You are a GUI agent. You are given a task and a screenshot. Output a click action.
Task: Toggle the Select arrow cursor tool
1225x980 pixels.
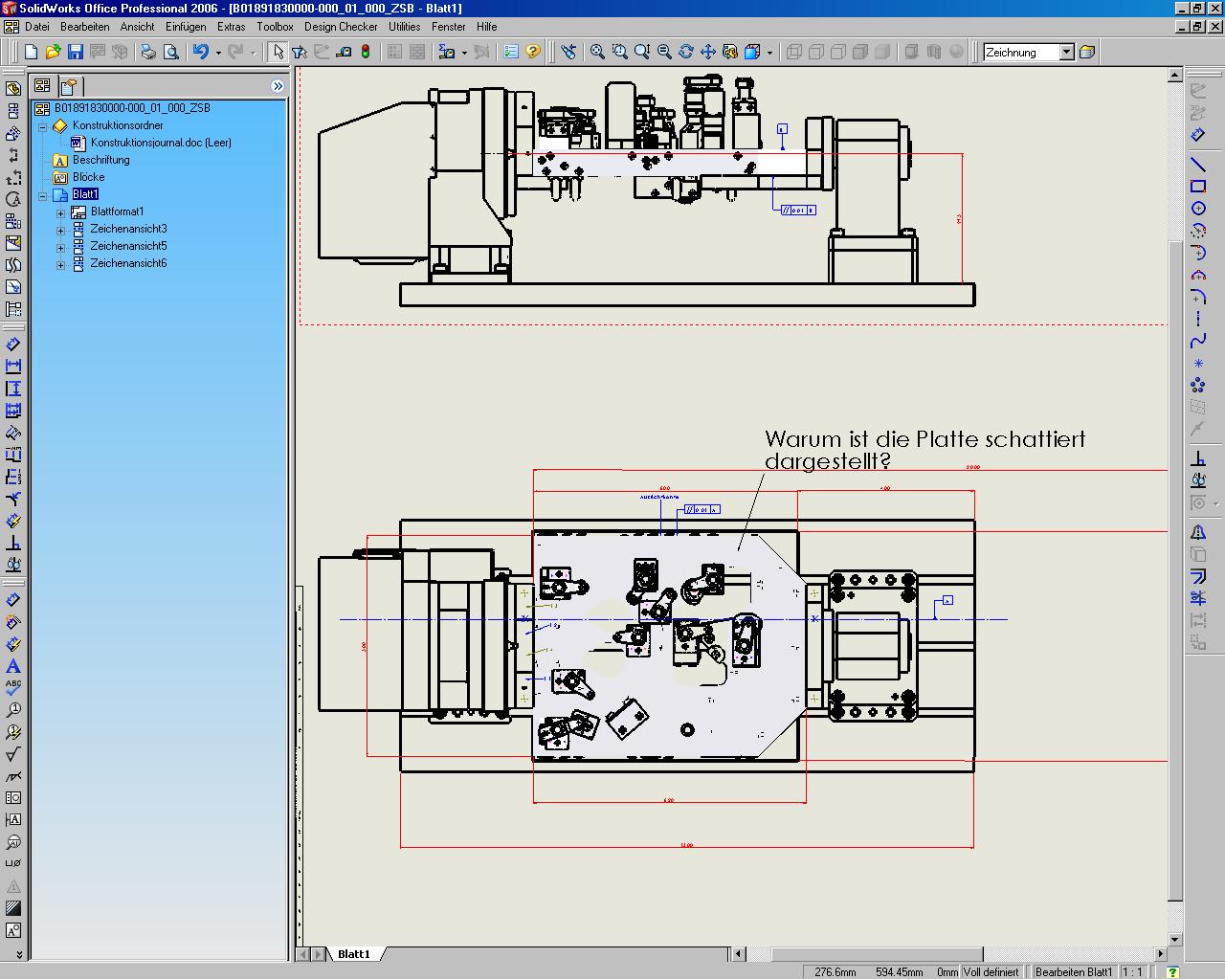point(278,52)
